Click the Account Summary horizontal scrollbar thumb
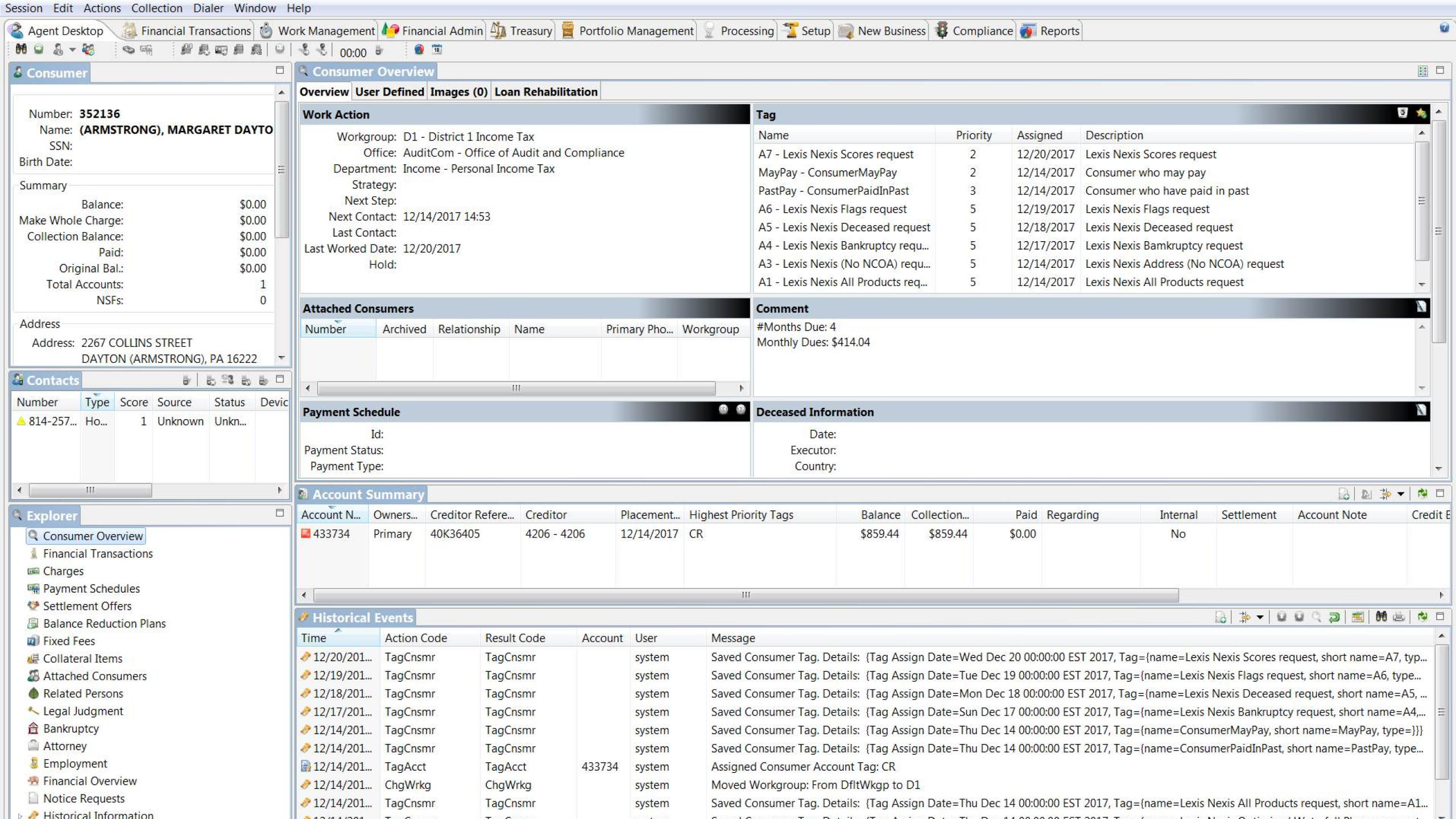The image size is (1456, 819). pyautogui.click(x=745, y=595)
